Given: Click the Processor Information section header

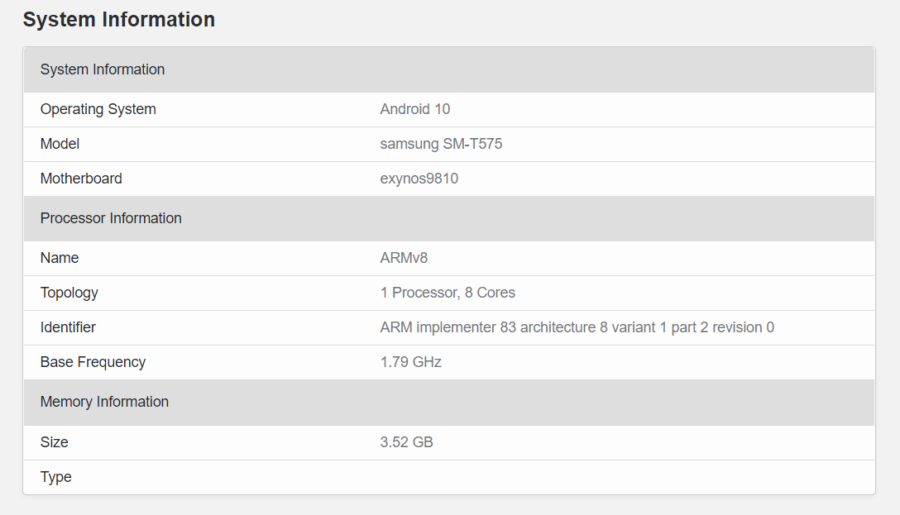Looking at the screenshot, I should click(111, 218).
